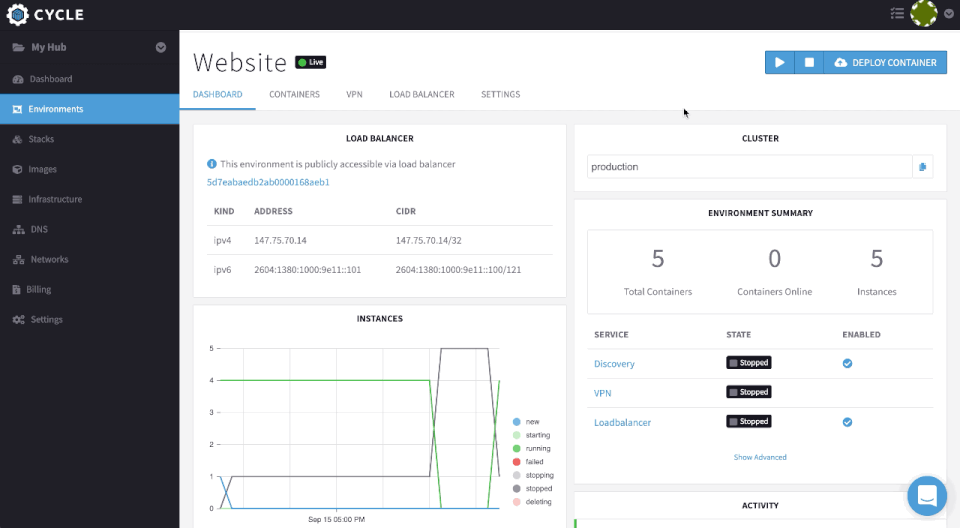Click the Dashboard gauge icon in sidebar
960x528 pixels.
[18, 79]
